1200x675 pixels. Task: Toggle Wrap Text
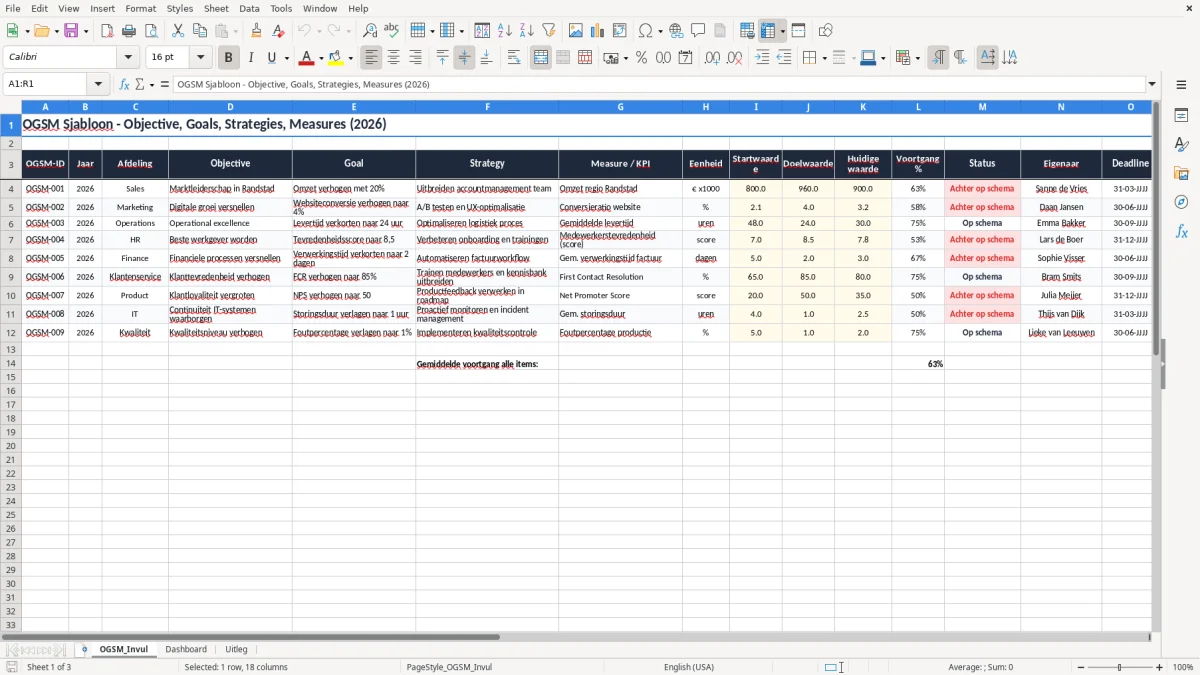click(x=514, y=58)
